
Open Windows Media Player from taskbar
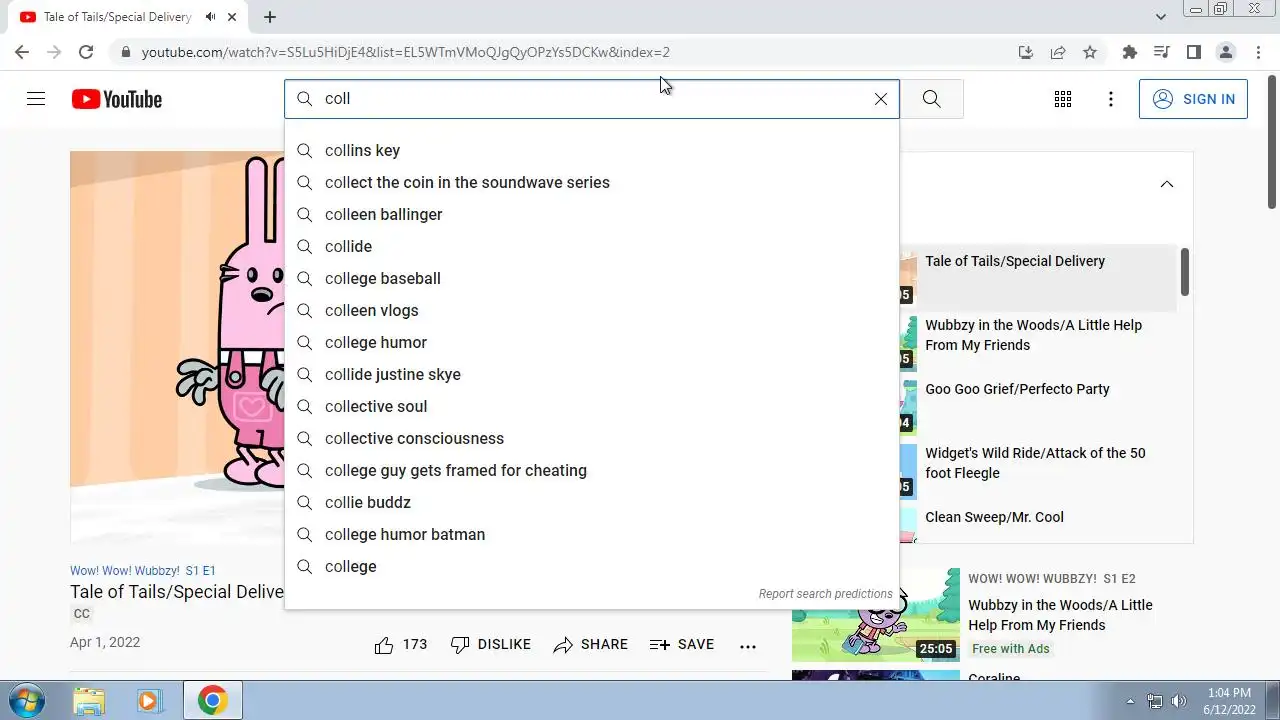coord(149,701)
